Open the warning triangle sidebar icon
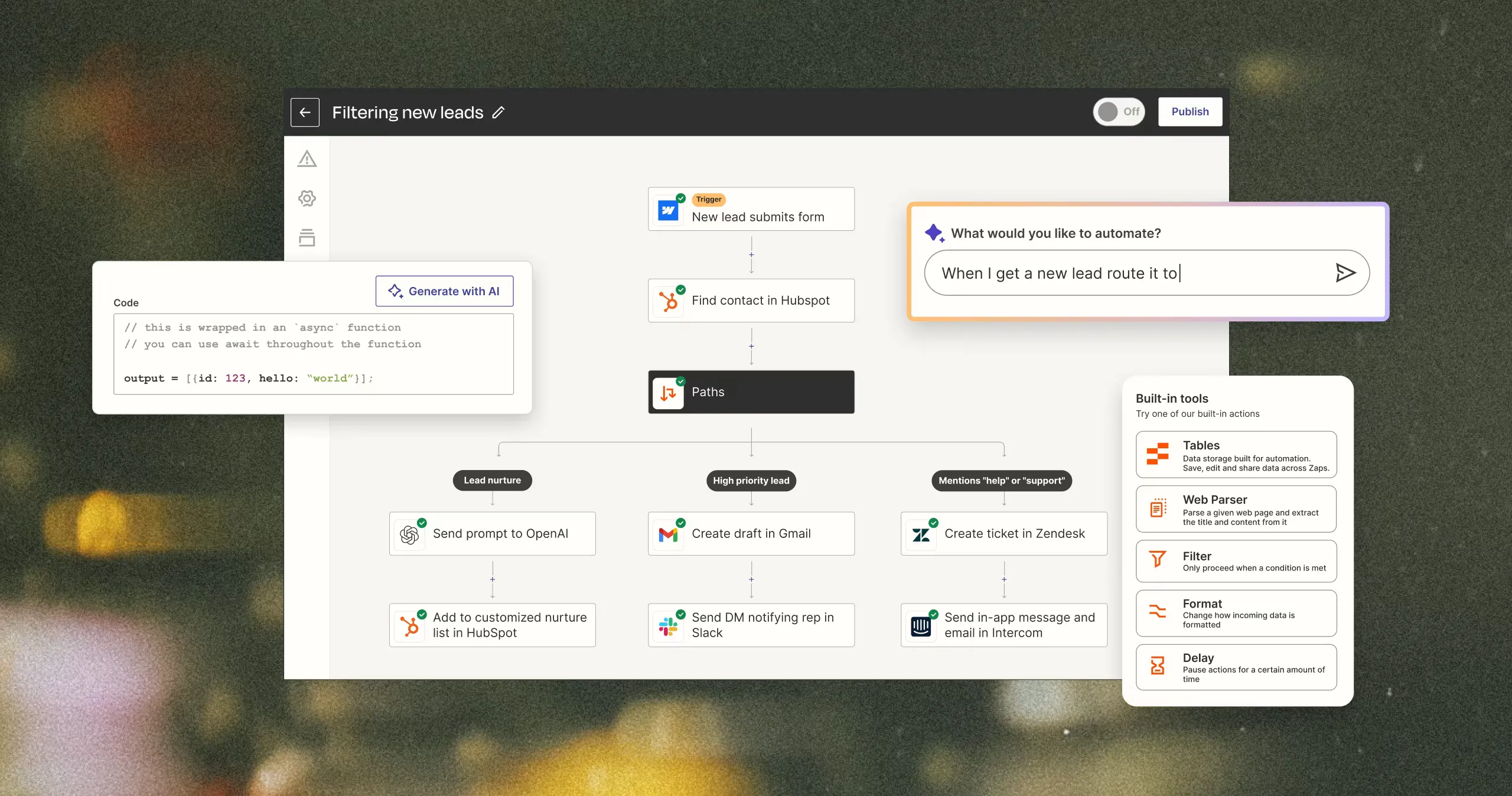 pyautogui.click(x=307, y=159)
